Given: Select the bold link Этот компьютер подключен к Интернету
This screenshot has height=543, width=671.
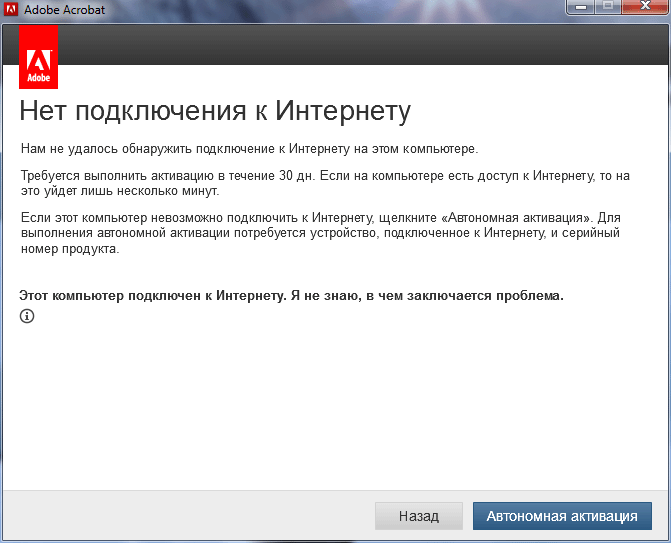Looking at the screenshot, I should [291, 296].
